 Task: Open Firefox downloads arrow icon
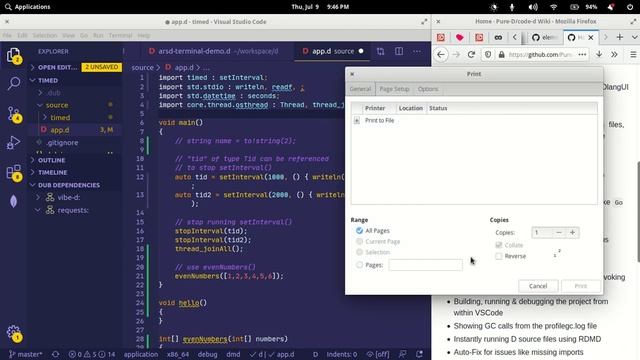click(599, 54)
